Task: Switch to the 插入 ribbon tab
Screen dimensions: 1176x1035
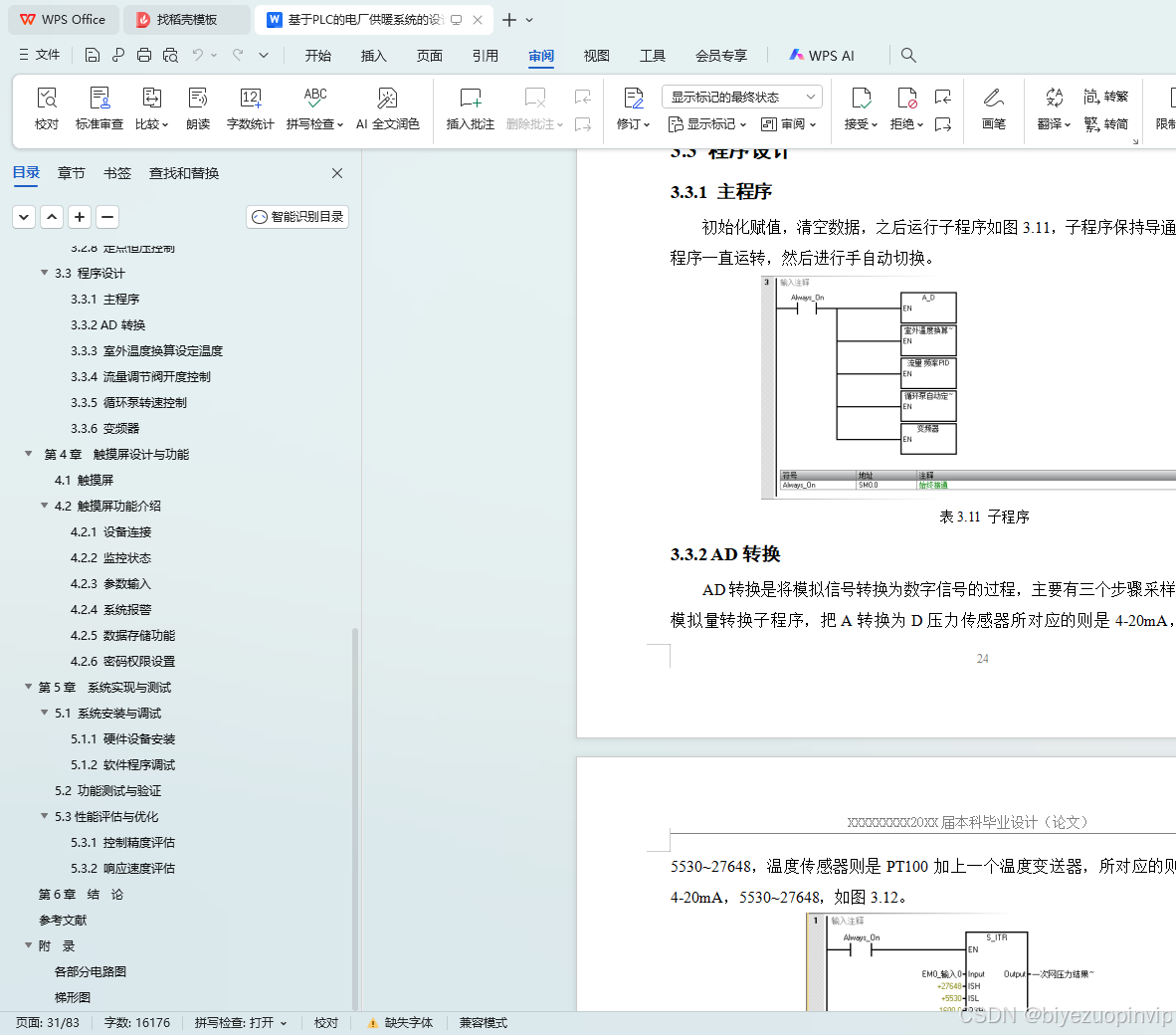Action: click(373, 56)
